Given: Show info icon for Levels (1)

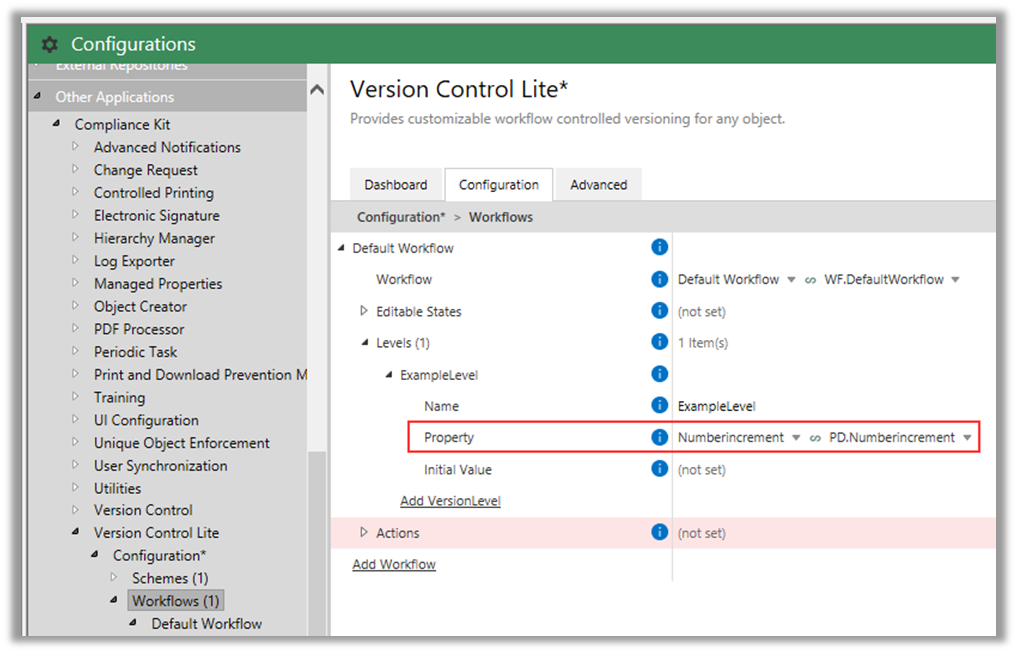Looking at the screenshot, I should pos(659,342).
